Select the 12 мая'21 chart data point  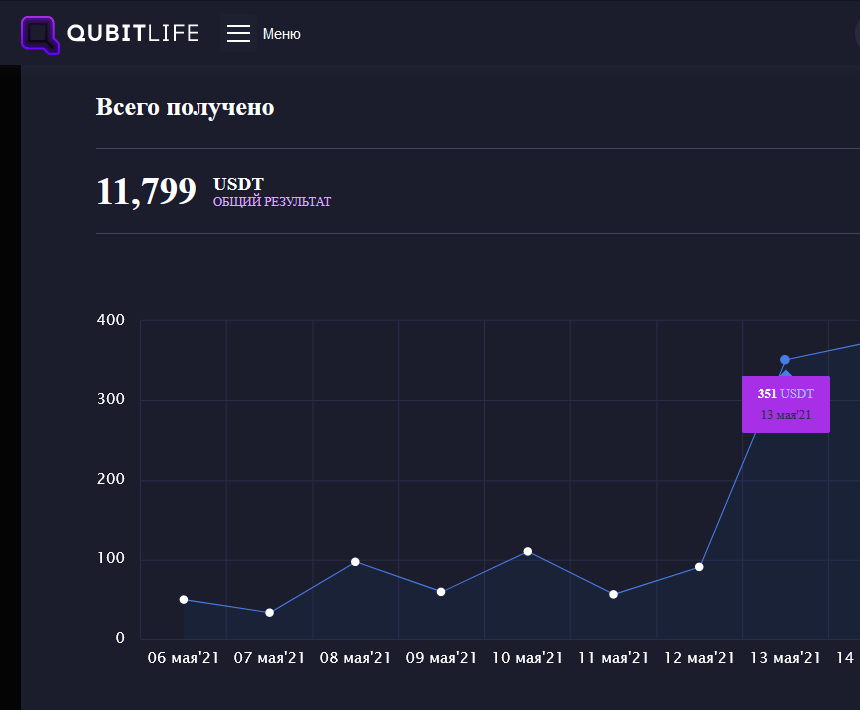pos(699,567)
